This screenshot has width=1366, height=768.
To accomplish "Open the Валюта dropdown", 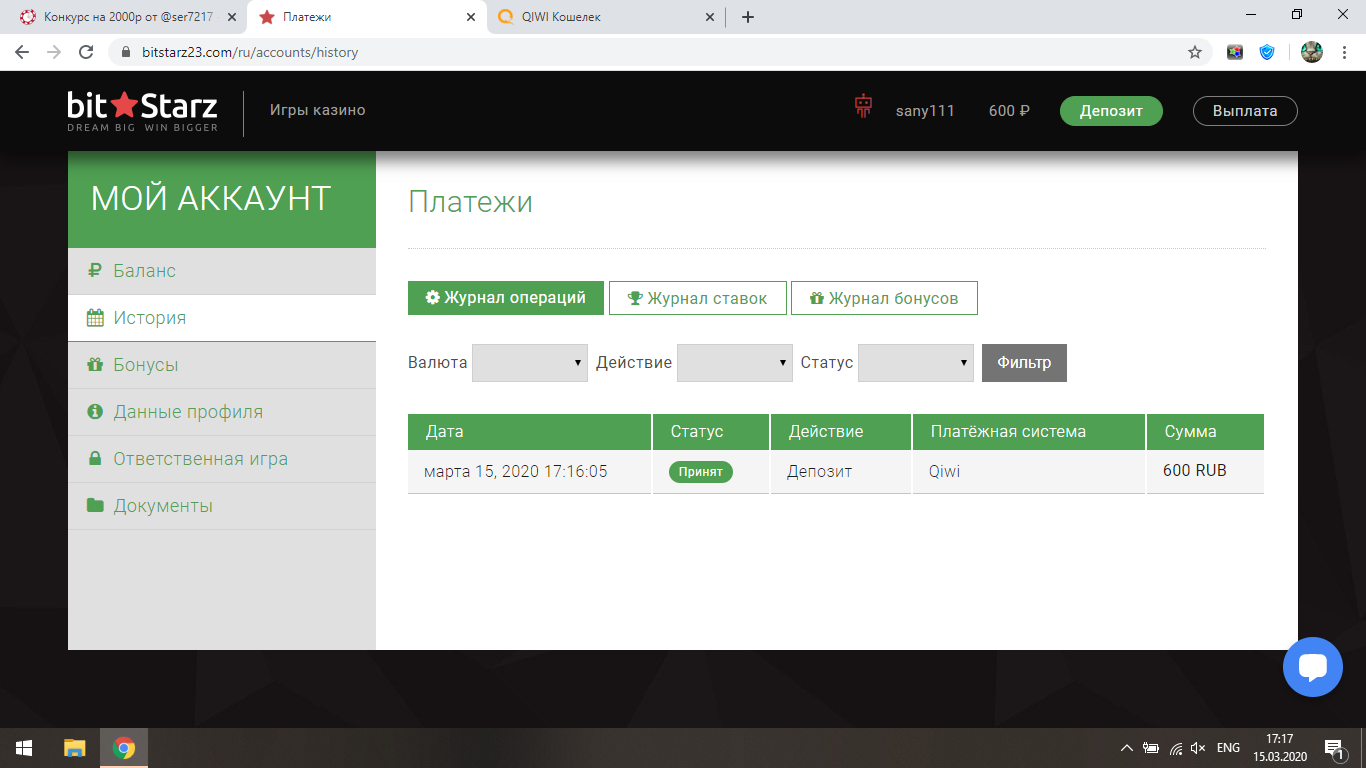I will coord(530,363).
